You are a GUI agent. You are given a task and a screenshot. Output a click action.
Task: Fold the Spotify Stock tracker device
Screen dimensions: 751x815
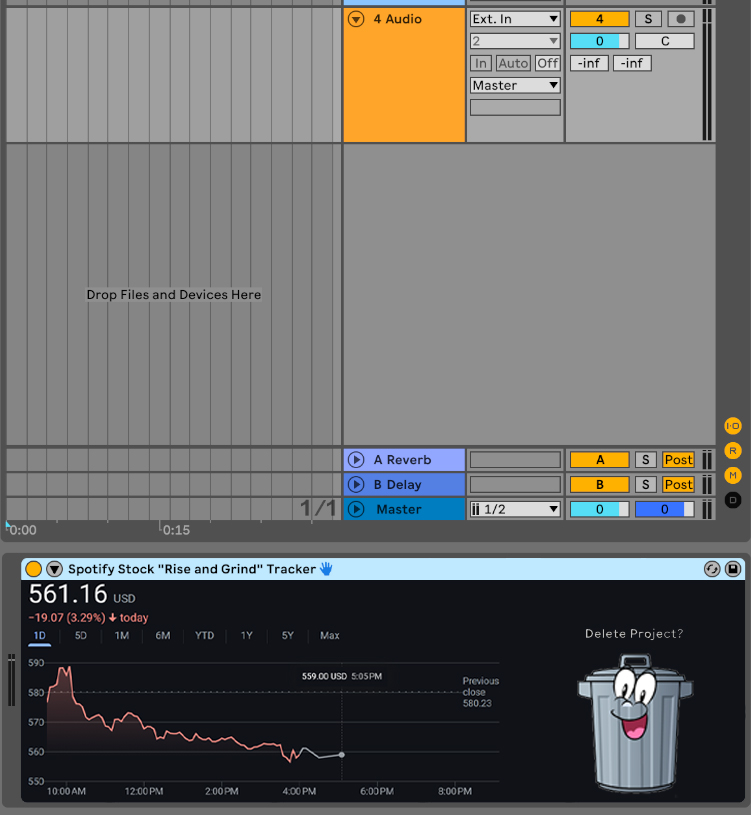(55, 569)
